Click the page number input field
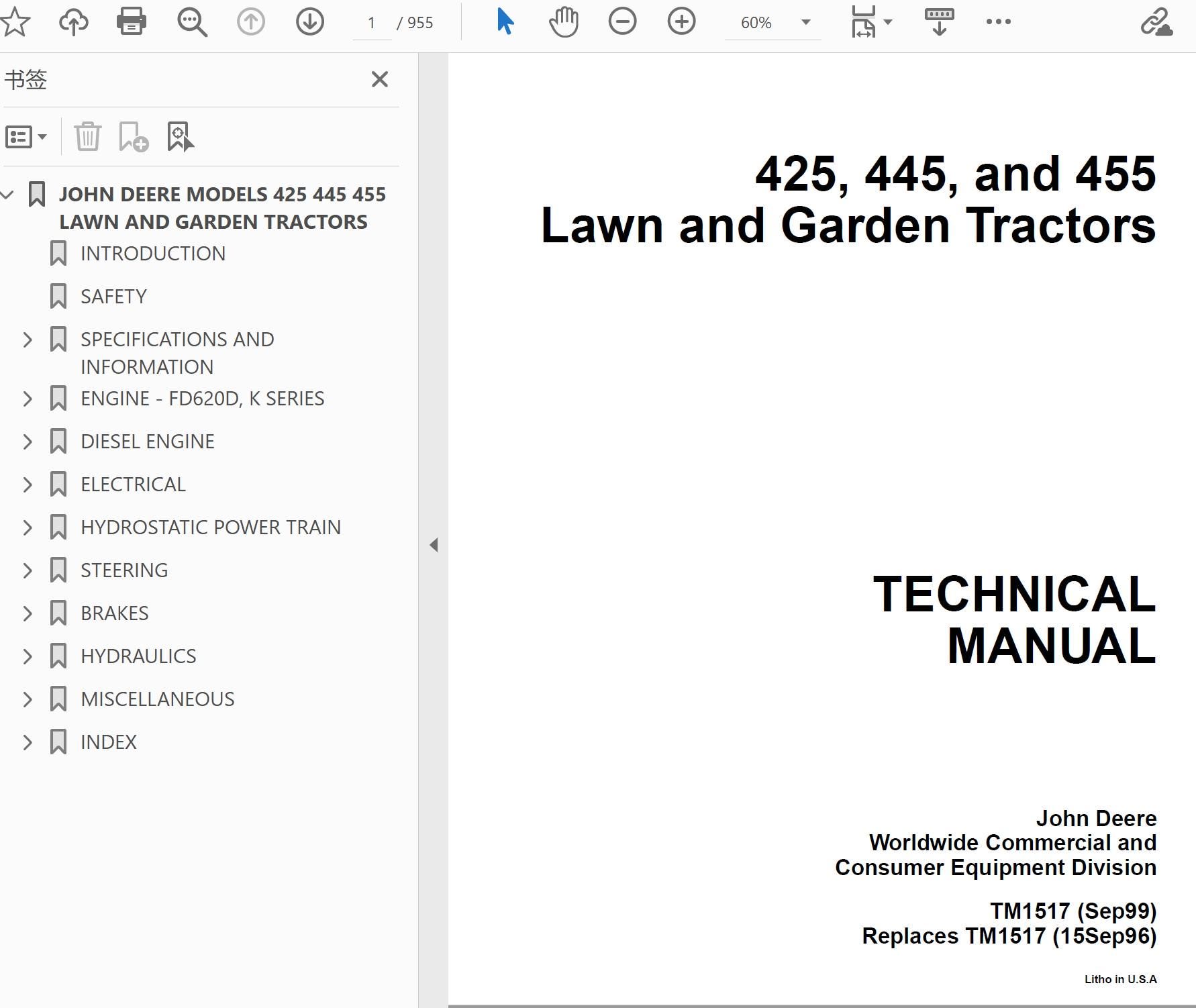Screen dimensions: 1196x1008 click(372, 23)
